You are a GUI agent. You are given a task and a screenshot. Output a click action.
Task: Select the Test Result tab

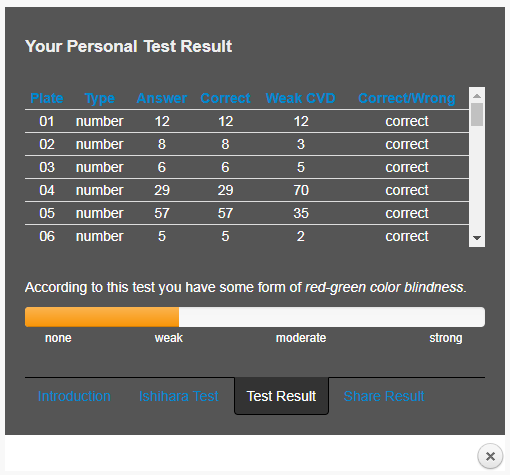pos(281,396)
